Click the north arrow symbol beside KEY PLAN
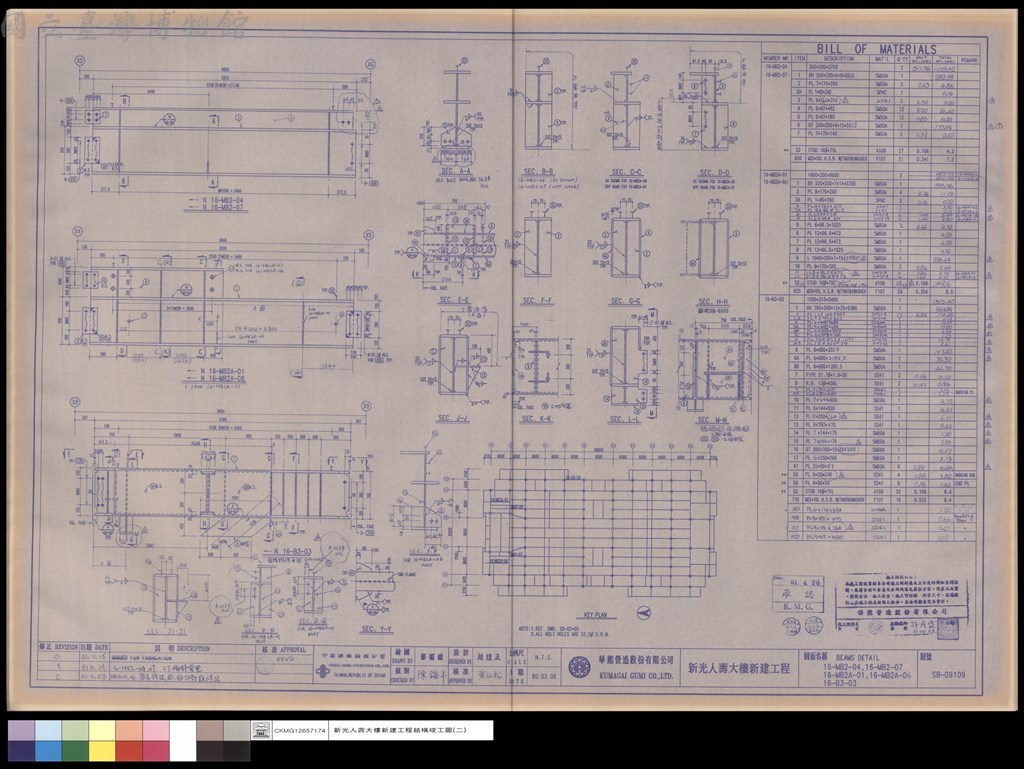 pyautogui.click(x=643, y=613)
